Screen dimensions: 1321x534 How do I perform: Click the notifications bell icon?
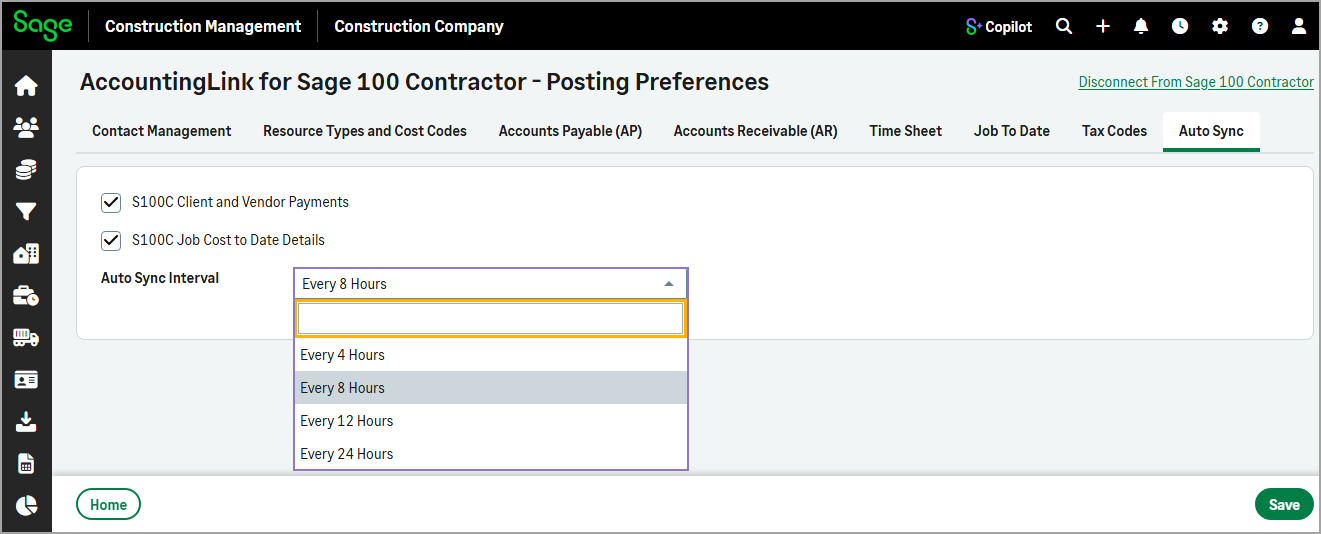(1141, 27)
